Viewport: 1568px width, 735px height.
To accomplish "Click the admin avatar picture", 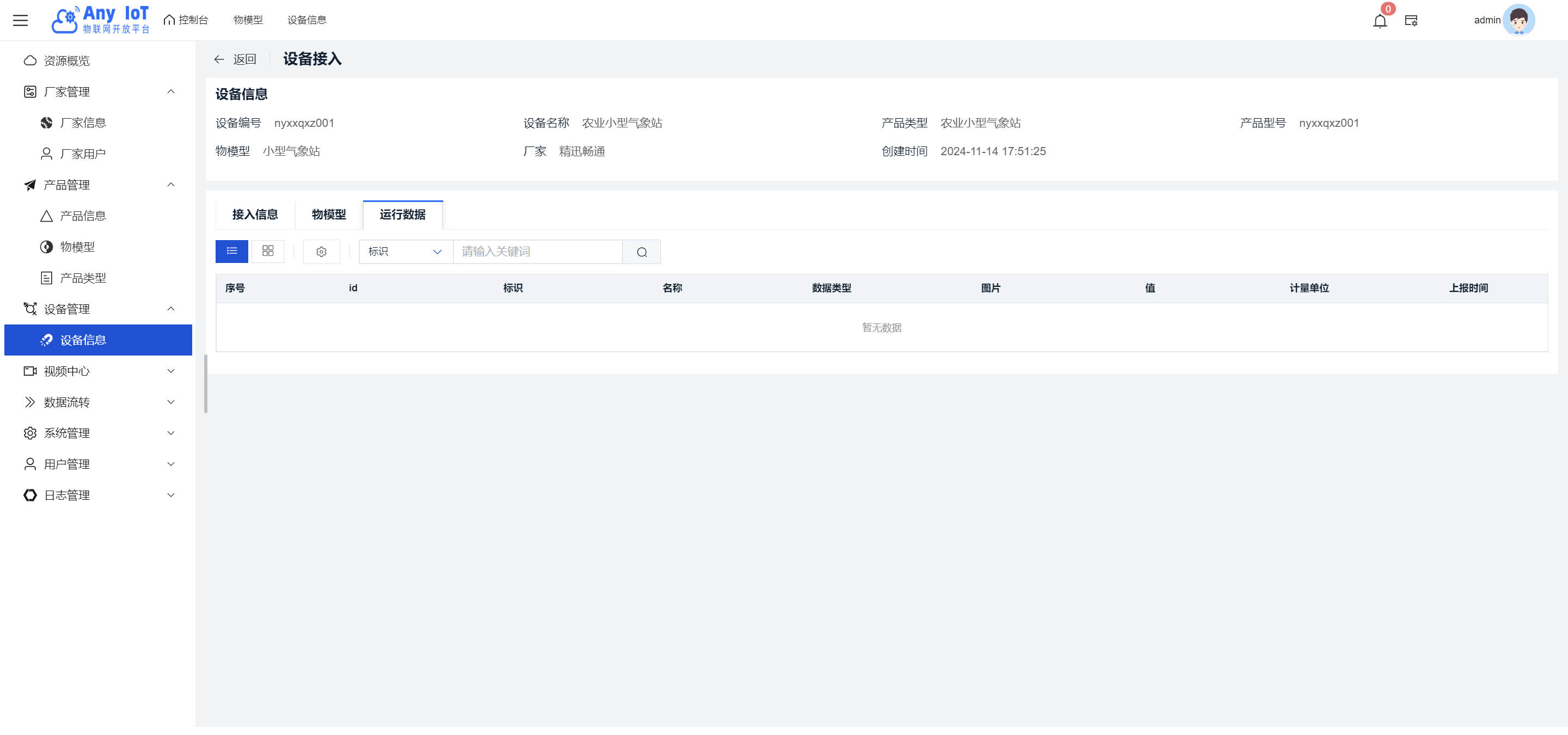I will click(x=1518, y=20).
